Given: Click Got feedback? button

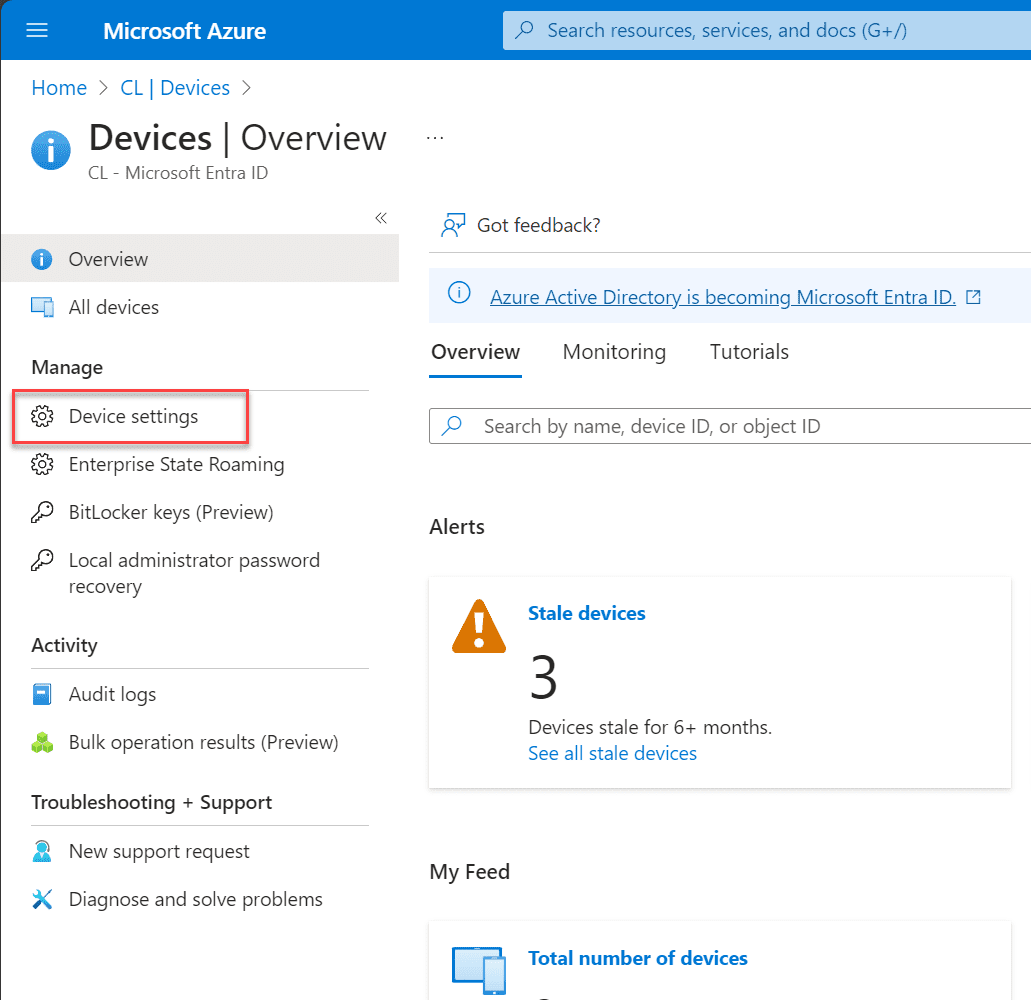Looking at the screenshot, I should click(521, 225).
